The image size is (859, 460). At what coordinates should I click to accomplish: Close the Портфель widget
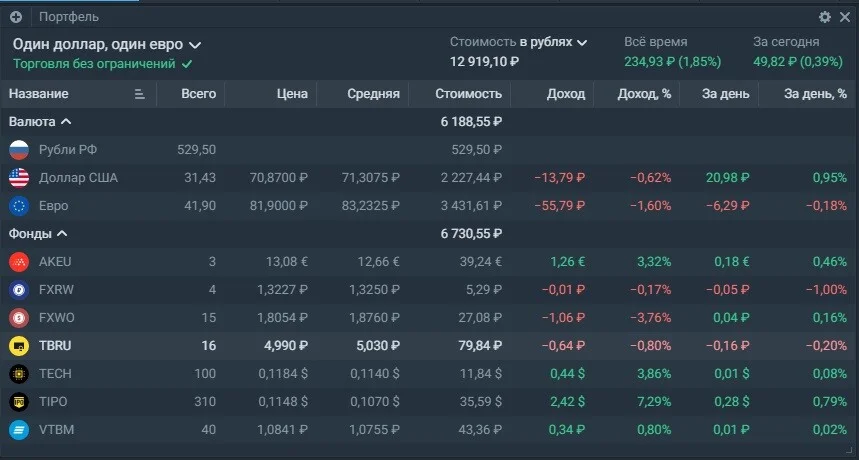tap(845, 17)
